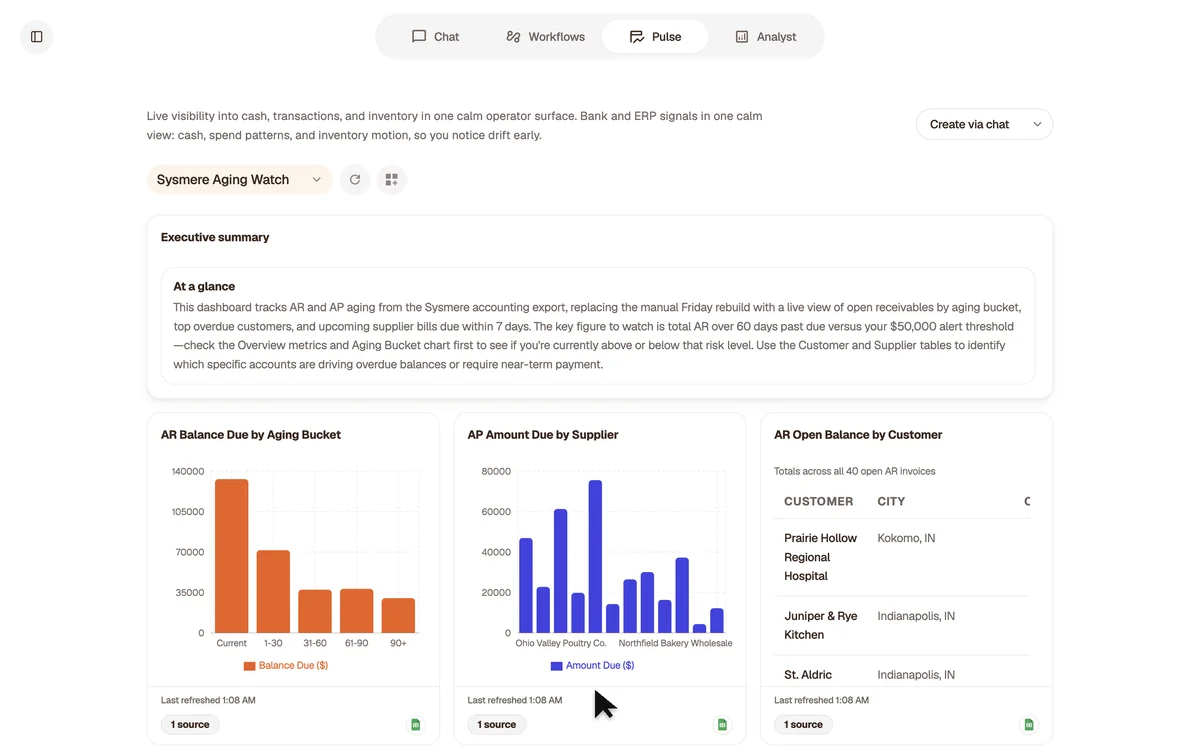Image resolution: width=1200 pixels, height=750 pixels.
Task: Expand the Sysmere Aging Watch dropdown
Action: point(240,180)
